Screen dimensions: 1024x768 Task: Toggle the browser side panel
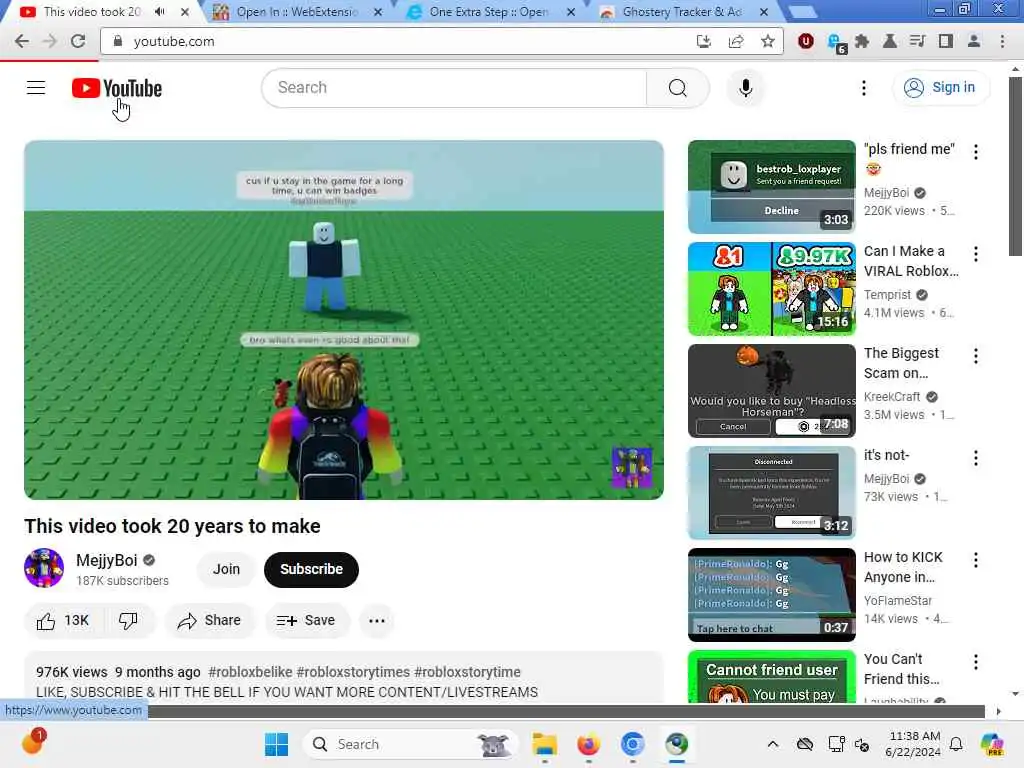click(945, 41)
